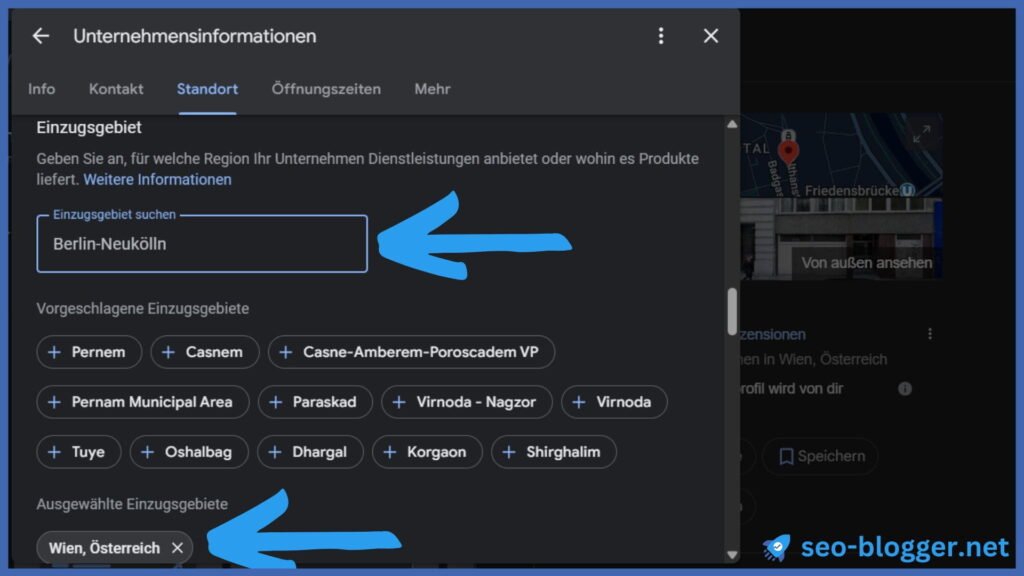The width and height of the screenshot is (1024, 576).
Task: Switch to the Info tab
Action: (42, 89)
